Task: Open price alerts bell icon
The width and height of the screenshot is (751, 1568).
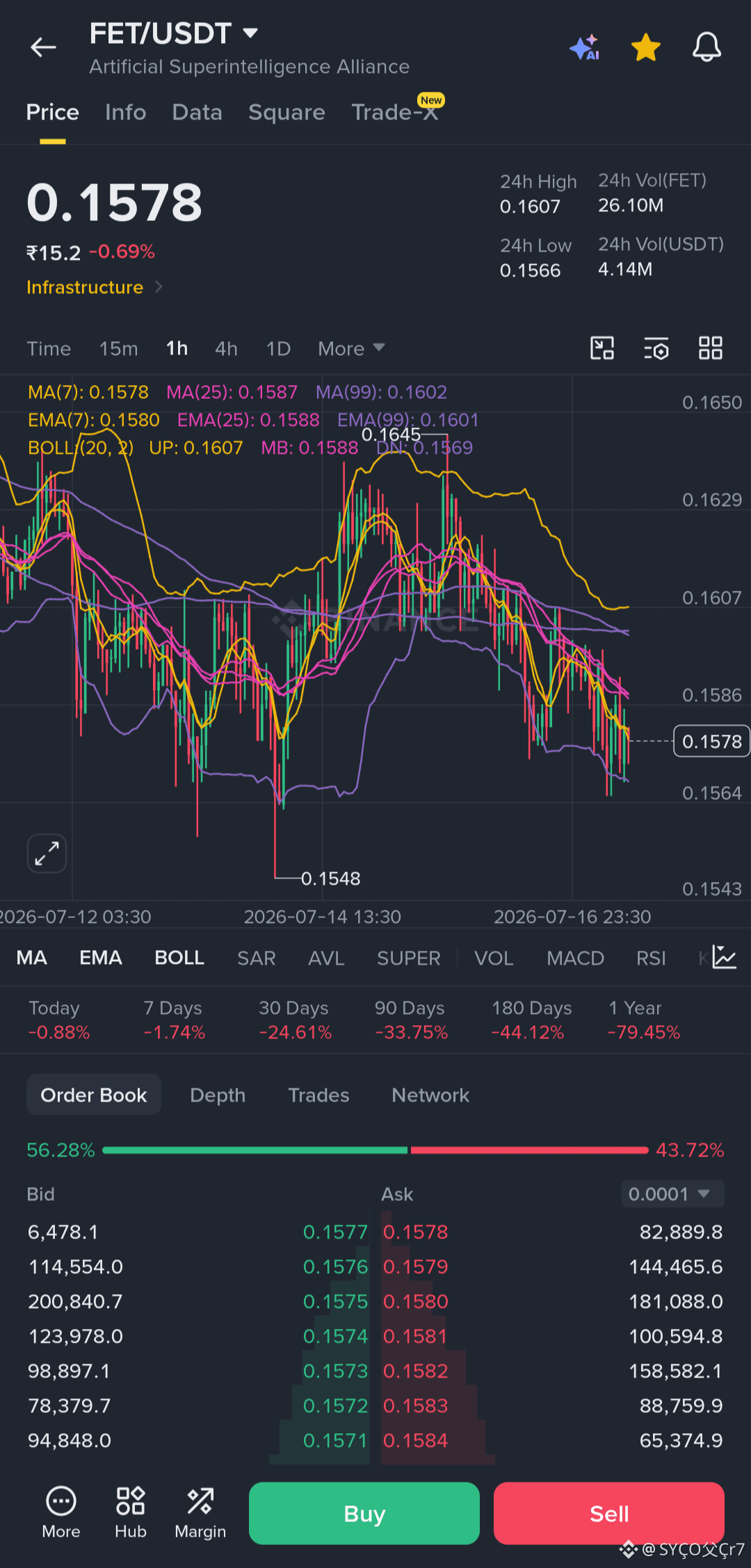Action: (706, 47)
